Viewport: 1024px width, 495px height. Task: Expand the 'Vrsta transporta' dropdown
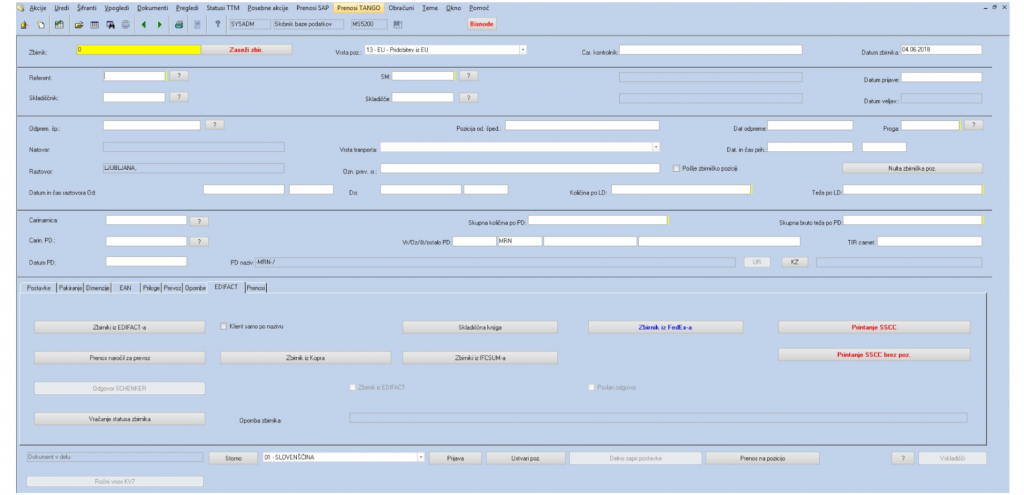pos(656,147)
